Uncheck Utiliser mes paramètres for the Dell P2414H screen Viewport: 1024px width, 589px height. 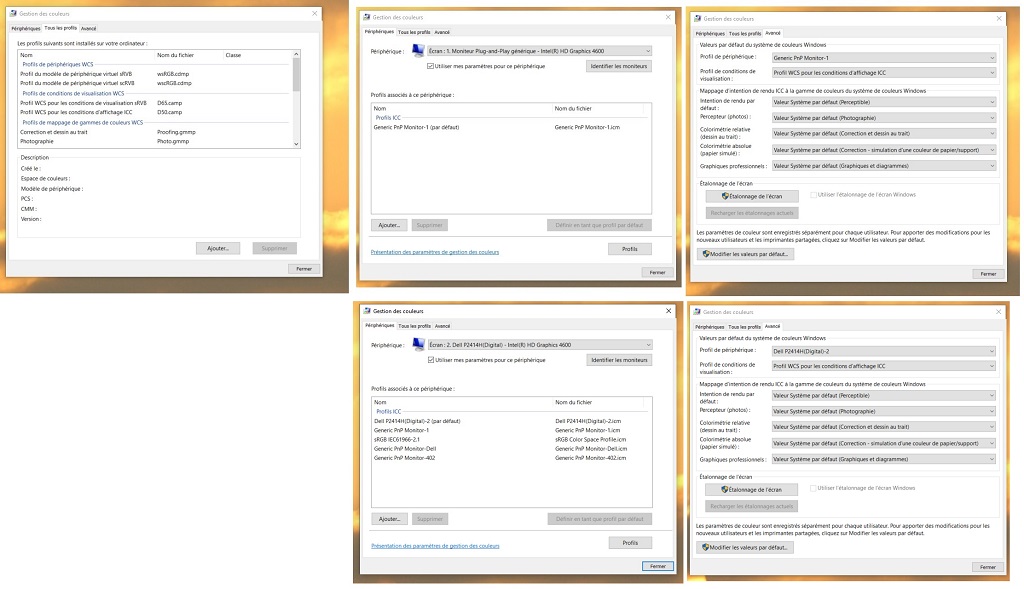pyautogui.click(x=431, y=360)
